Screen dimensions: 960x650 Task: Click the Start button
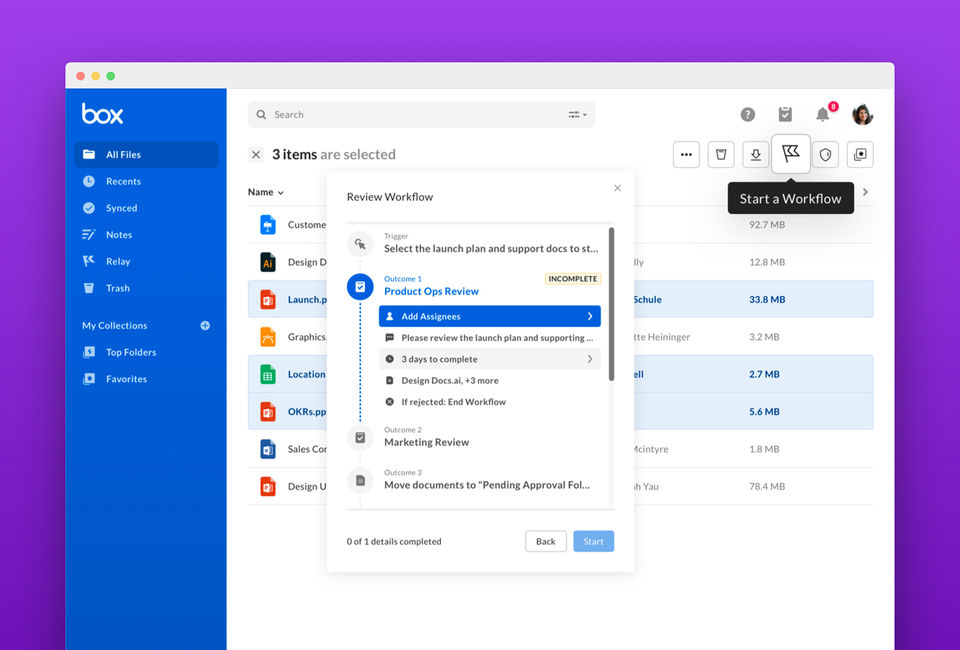click(x=593, y=541)
